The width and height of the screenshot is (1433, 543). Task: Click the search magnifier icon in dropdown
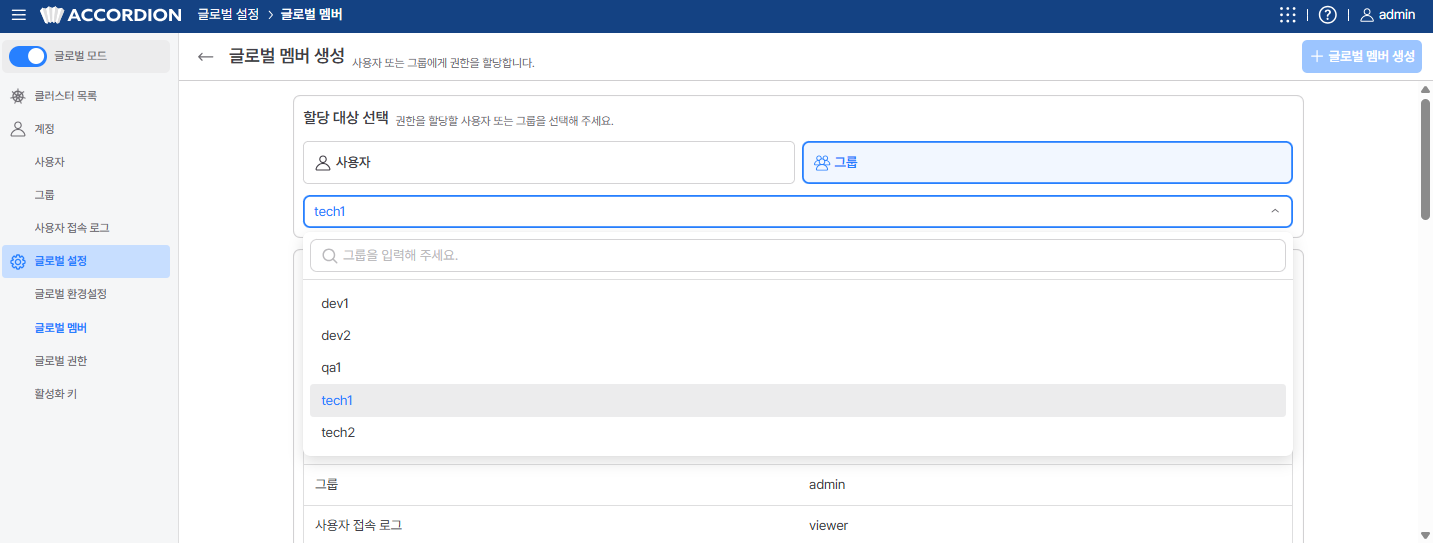click(329, 256)
